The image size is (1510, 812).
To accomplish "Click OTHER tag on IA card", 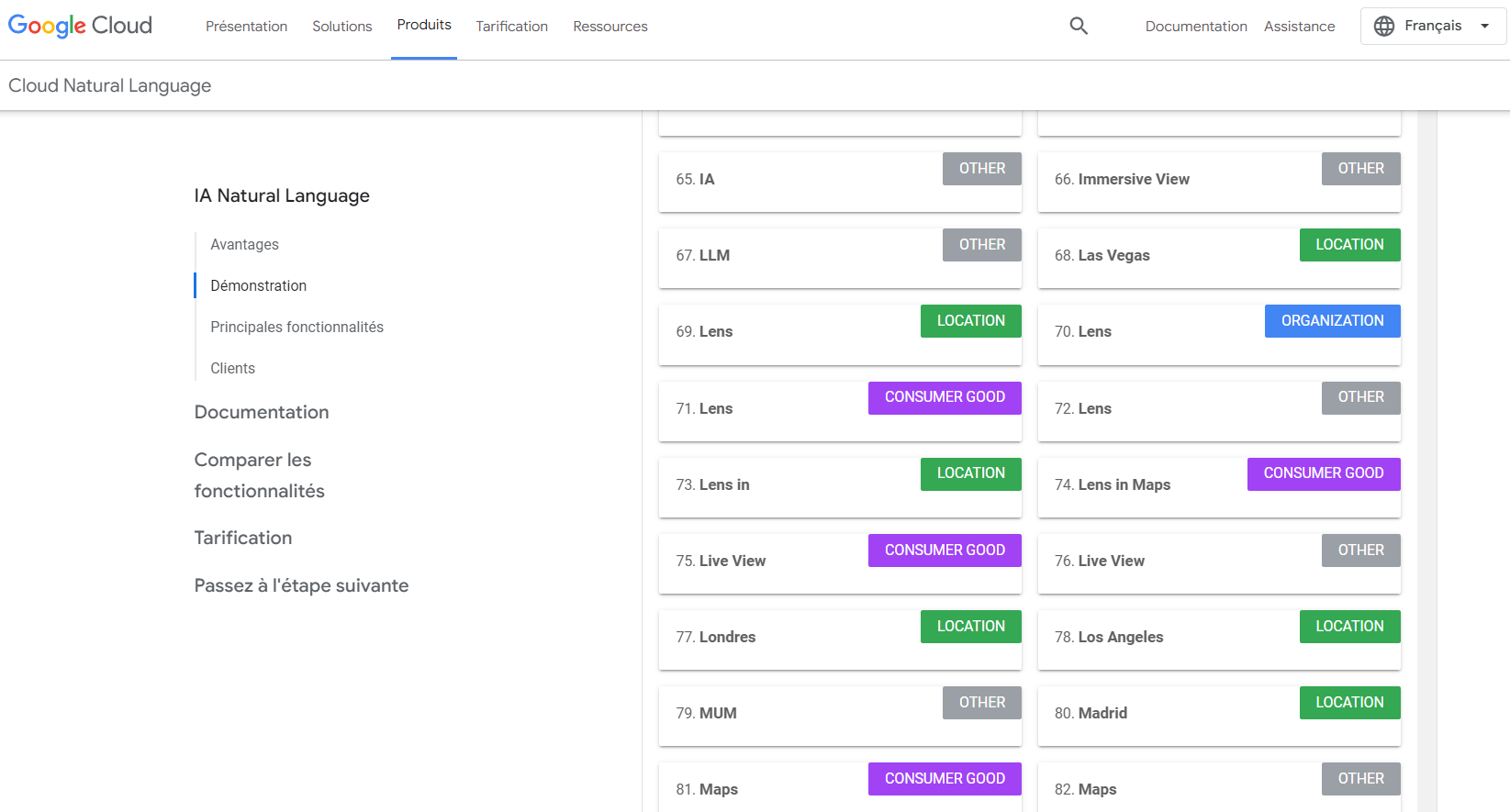I will 982,169.
